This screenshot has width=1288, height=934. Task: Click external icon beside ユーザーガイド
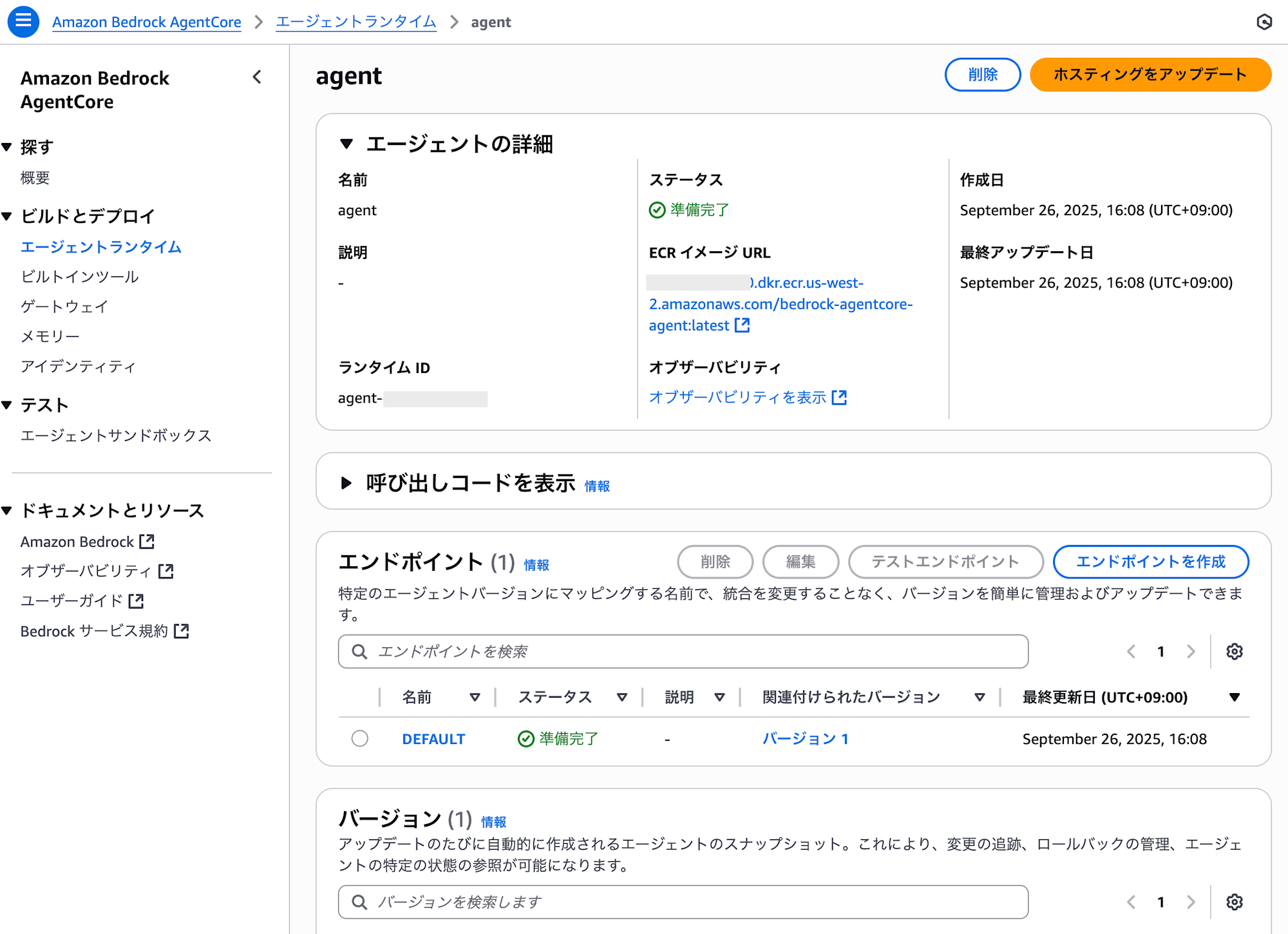click(x=136, y=600)
